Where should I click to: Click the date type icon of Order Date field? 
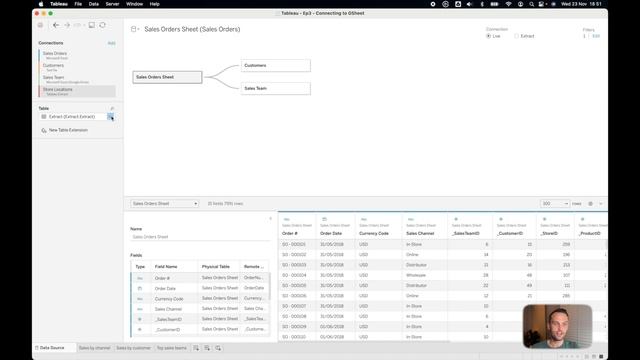coord(140,289)
